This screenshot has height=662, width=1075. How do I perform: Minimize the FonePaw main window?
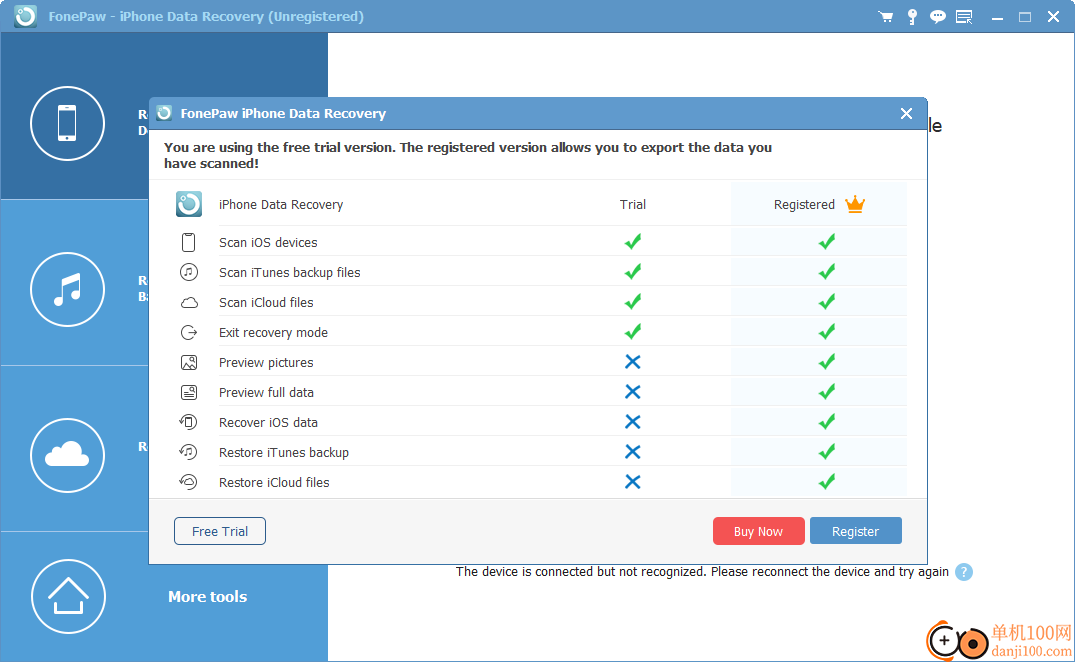[x=998, y=17]
